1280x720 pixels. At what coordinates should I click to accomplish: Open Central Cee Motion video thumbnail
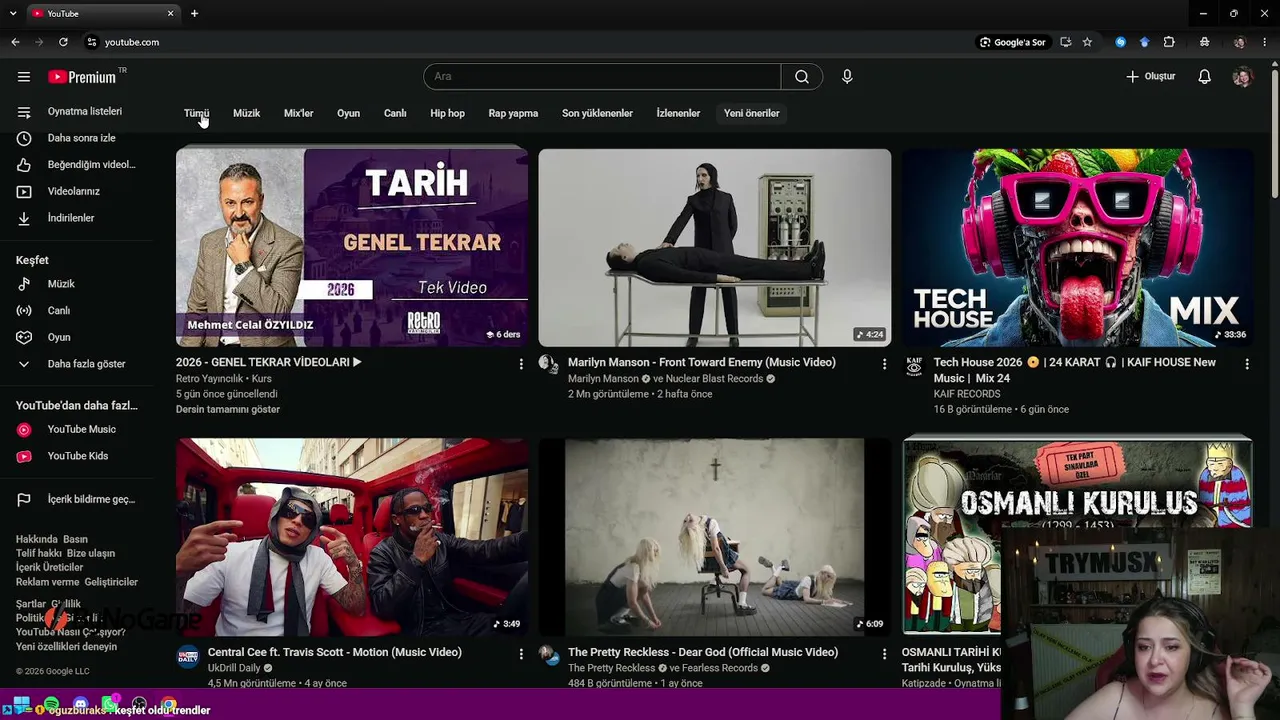click(352, 537)
